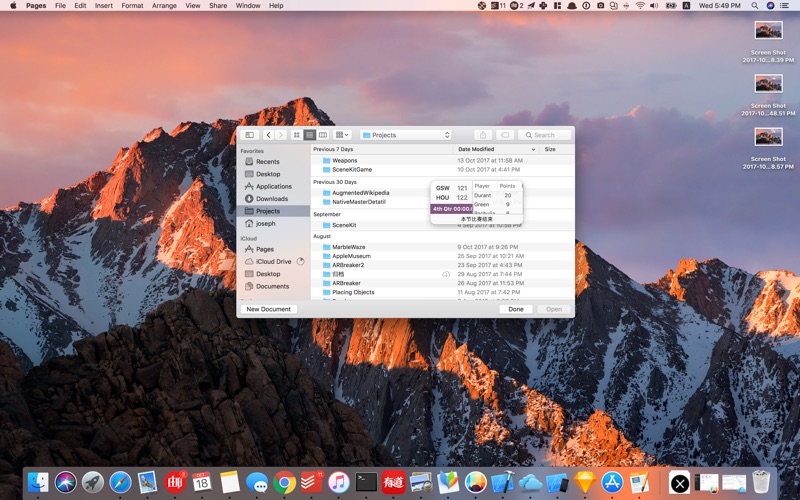Open the Format menu
800x500 pixels.
tap(132, 5)
